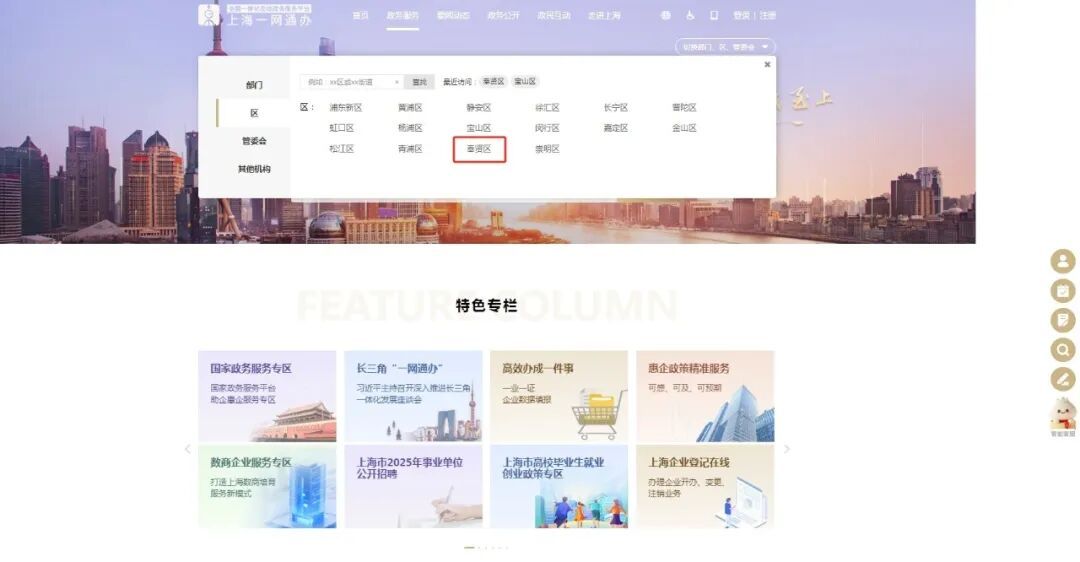Image resolution: width=1080 pixels, height=562 pixels.
Task: Show previous featured column cards
Action: pos(187,449)
